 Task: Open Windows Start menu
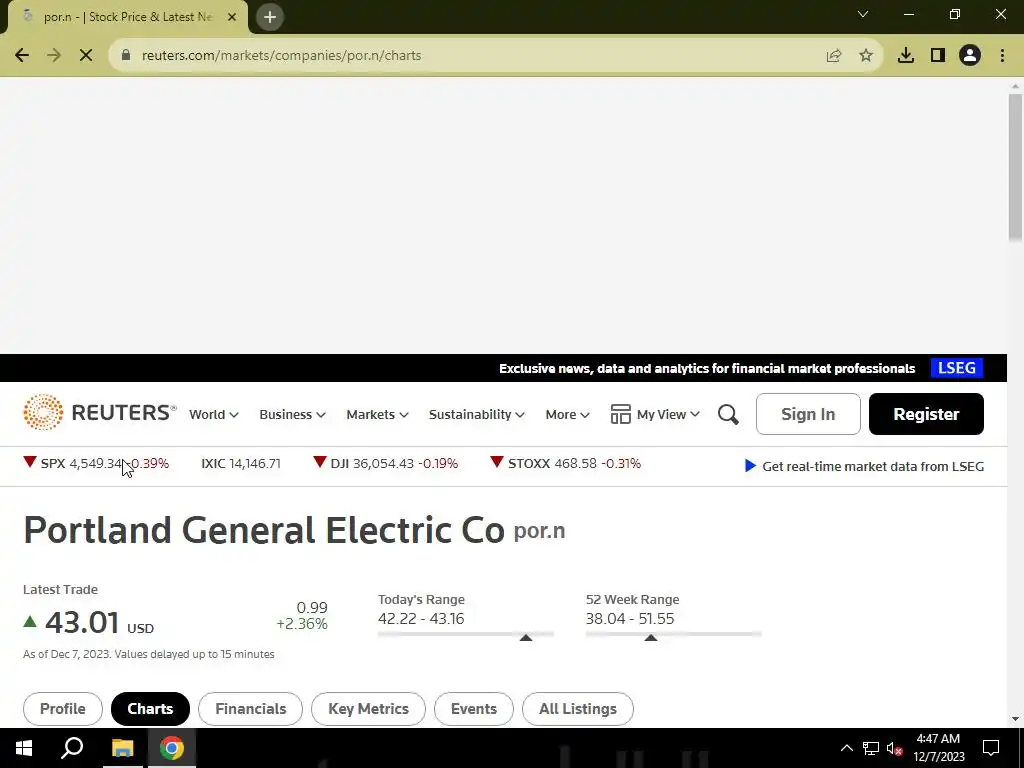[24, 748]
